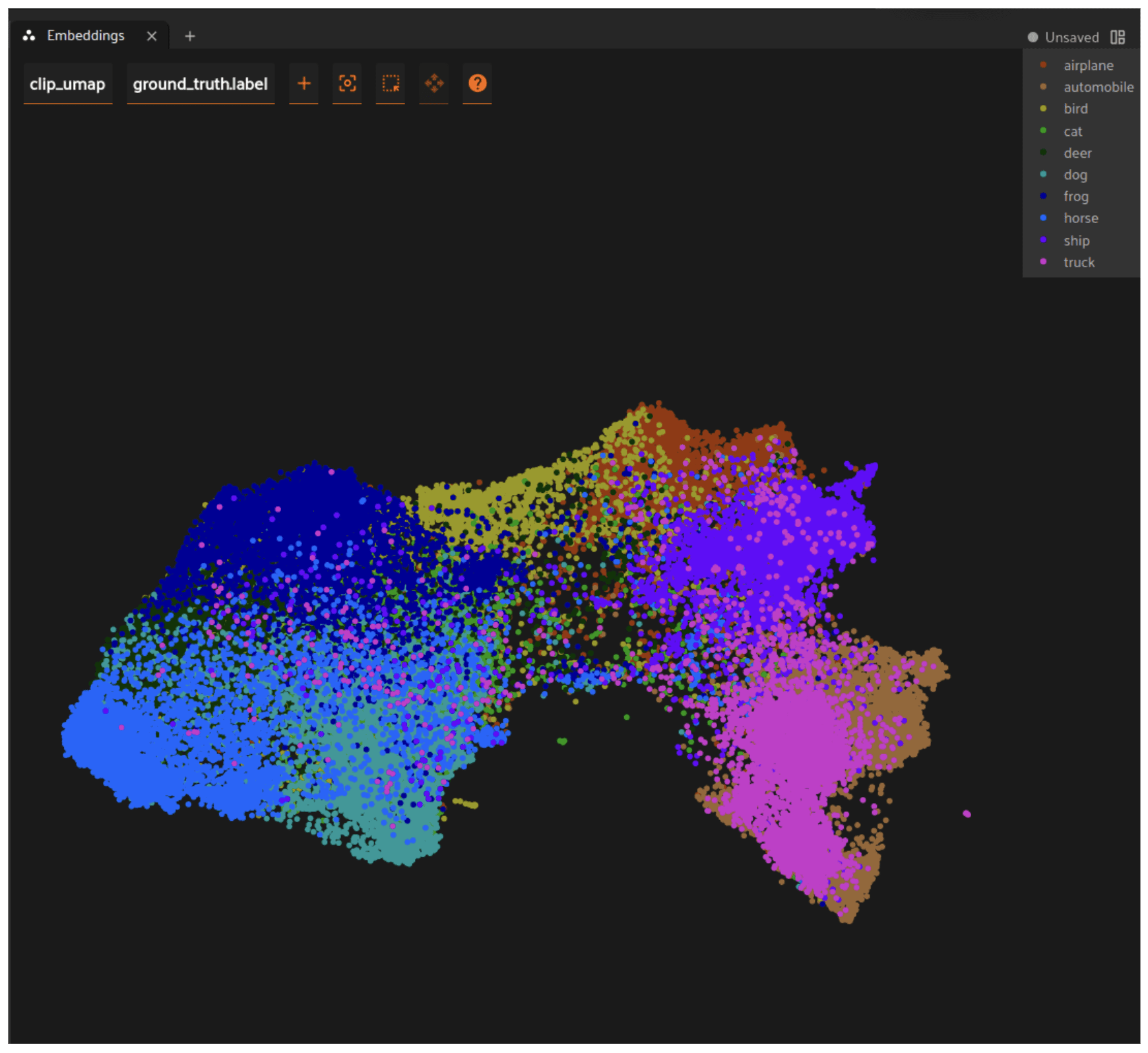Click the Embeddings panel icon on the tab
Screen dimensions: 1148x1053
click(29, 36)
